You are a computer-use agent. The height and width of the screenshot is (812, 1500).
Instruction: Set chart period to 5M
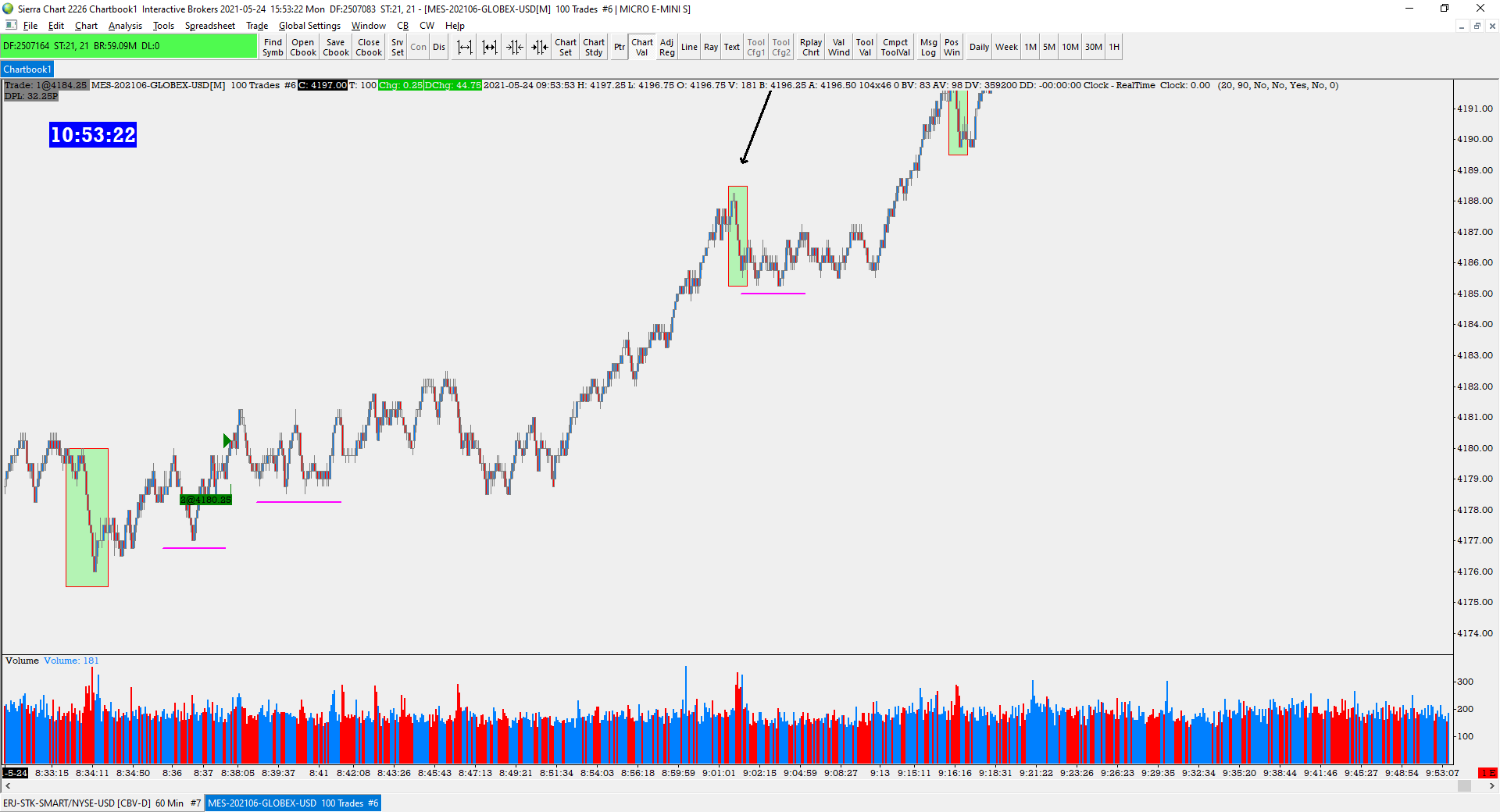1049,47
